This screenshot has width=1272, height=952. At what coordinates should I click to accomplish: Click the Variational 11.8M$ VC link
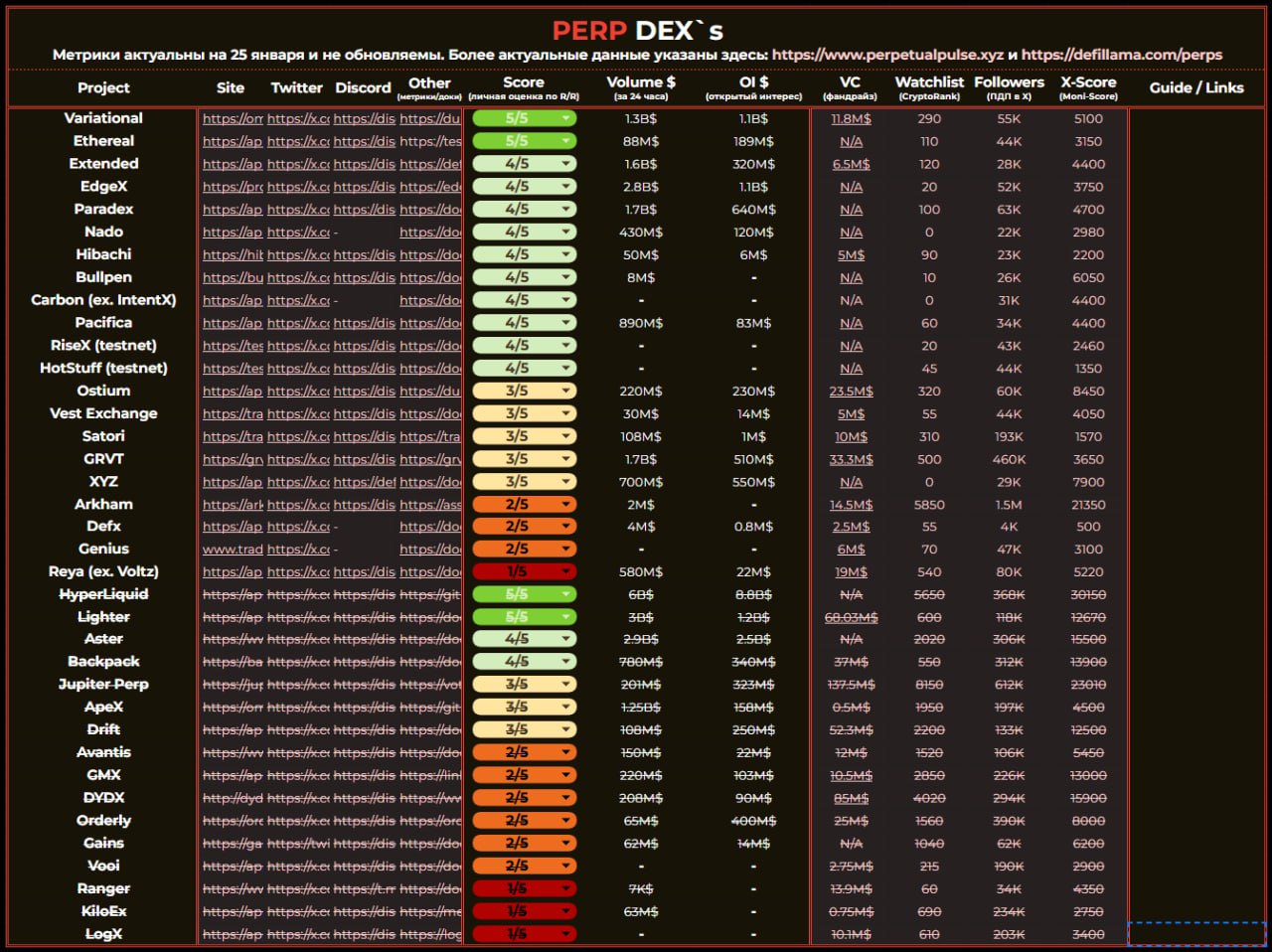[851, 118]
